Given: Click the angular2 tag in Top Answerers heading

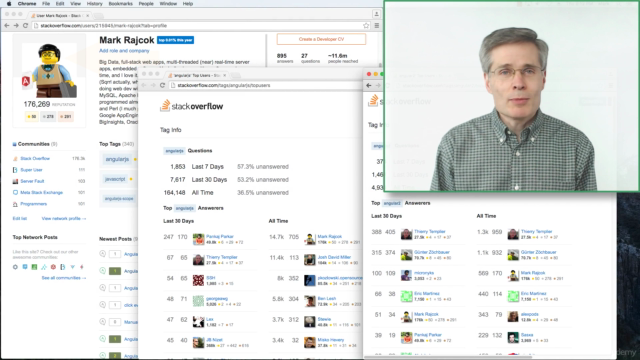Looking at the screenshot, I should [x=392, y=203].
